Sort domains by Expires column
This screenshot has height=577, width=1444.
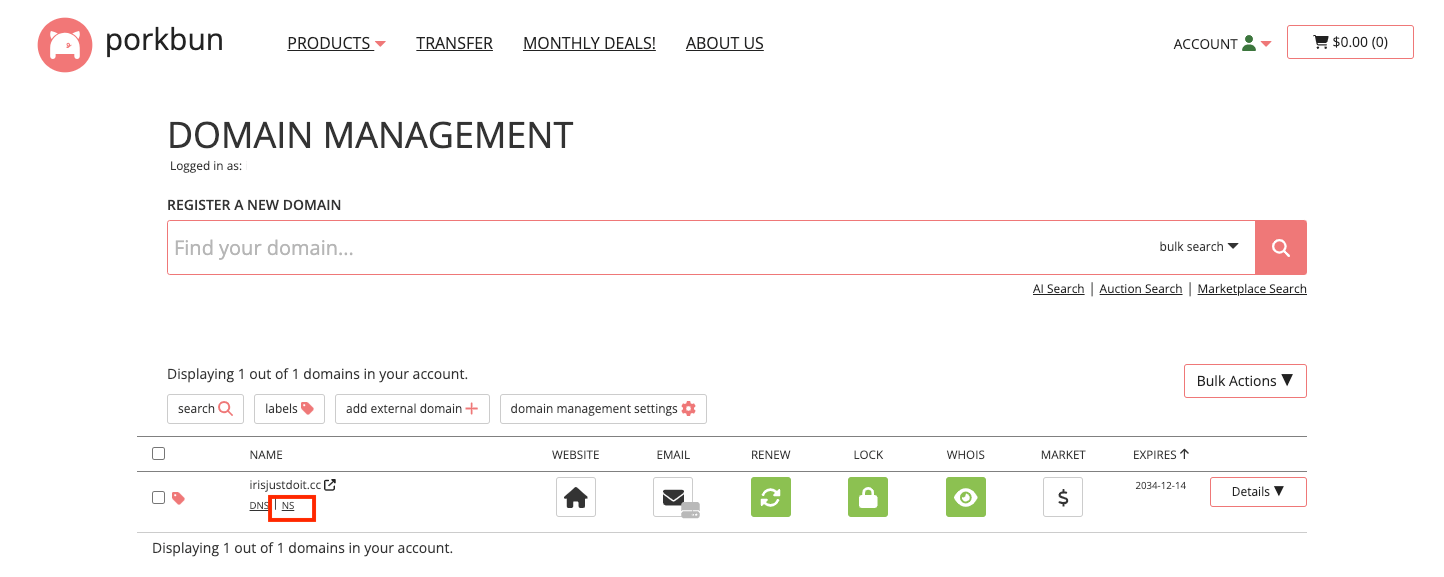point(1160,454)
